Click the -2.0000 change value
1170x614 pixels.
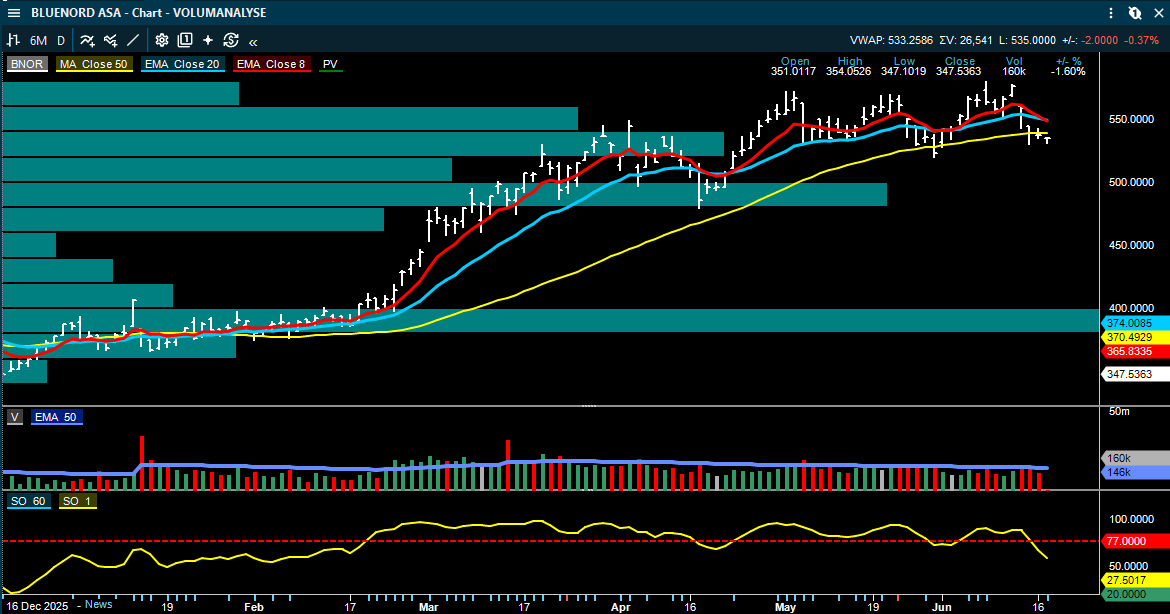(1100, 40)
